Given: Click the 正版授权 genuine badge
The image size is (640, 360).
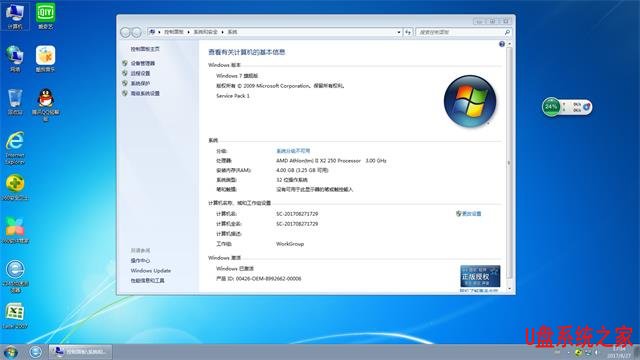Looking at the screenshot, I should click(x=480, y=276).
